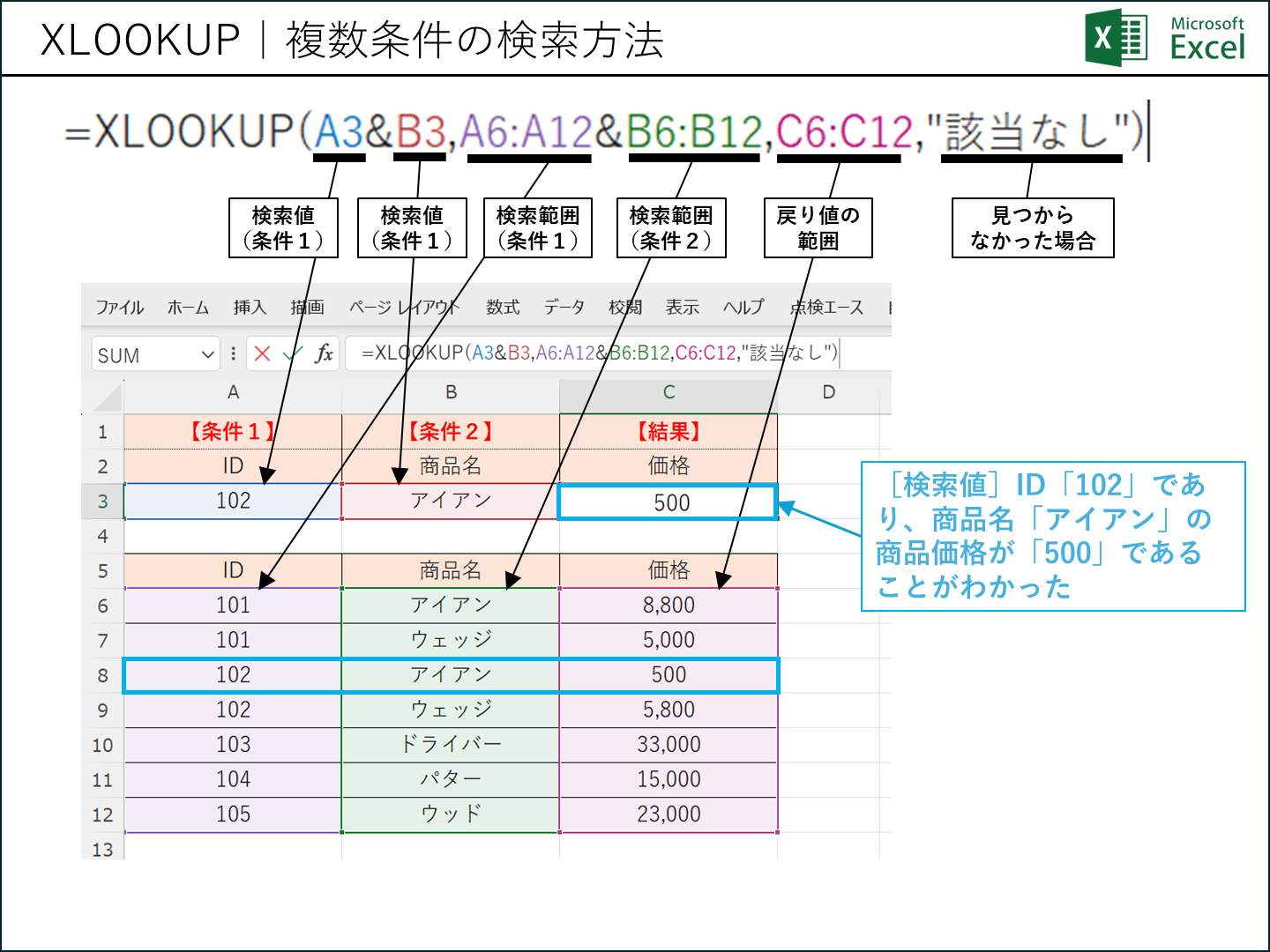This screenshot has height=952, width=1270.
Task: Select column C header
Action: click(x=668, y=393)
